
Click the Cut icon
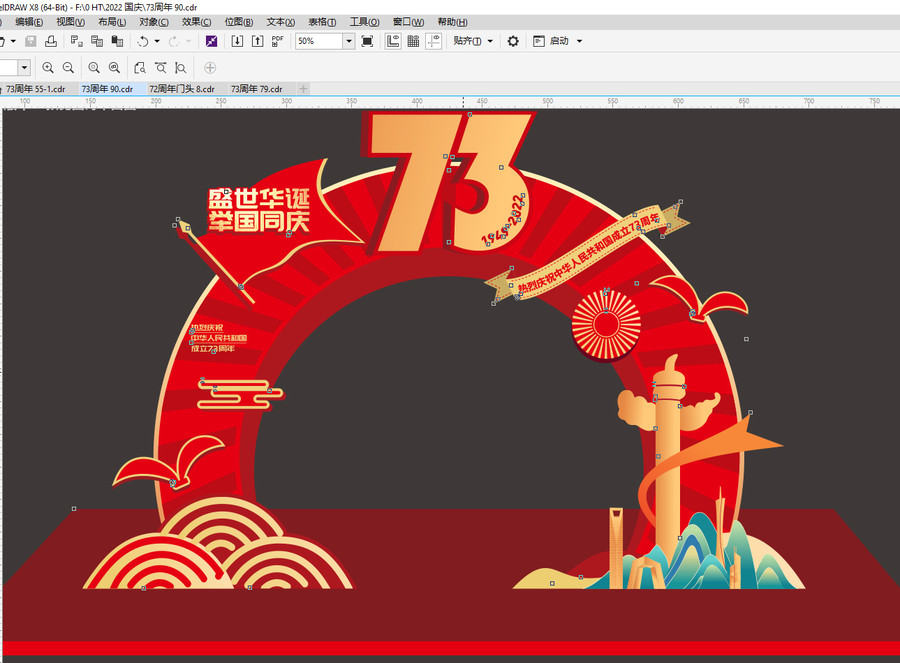pyautogui.click(x=76, y=41)
